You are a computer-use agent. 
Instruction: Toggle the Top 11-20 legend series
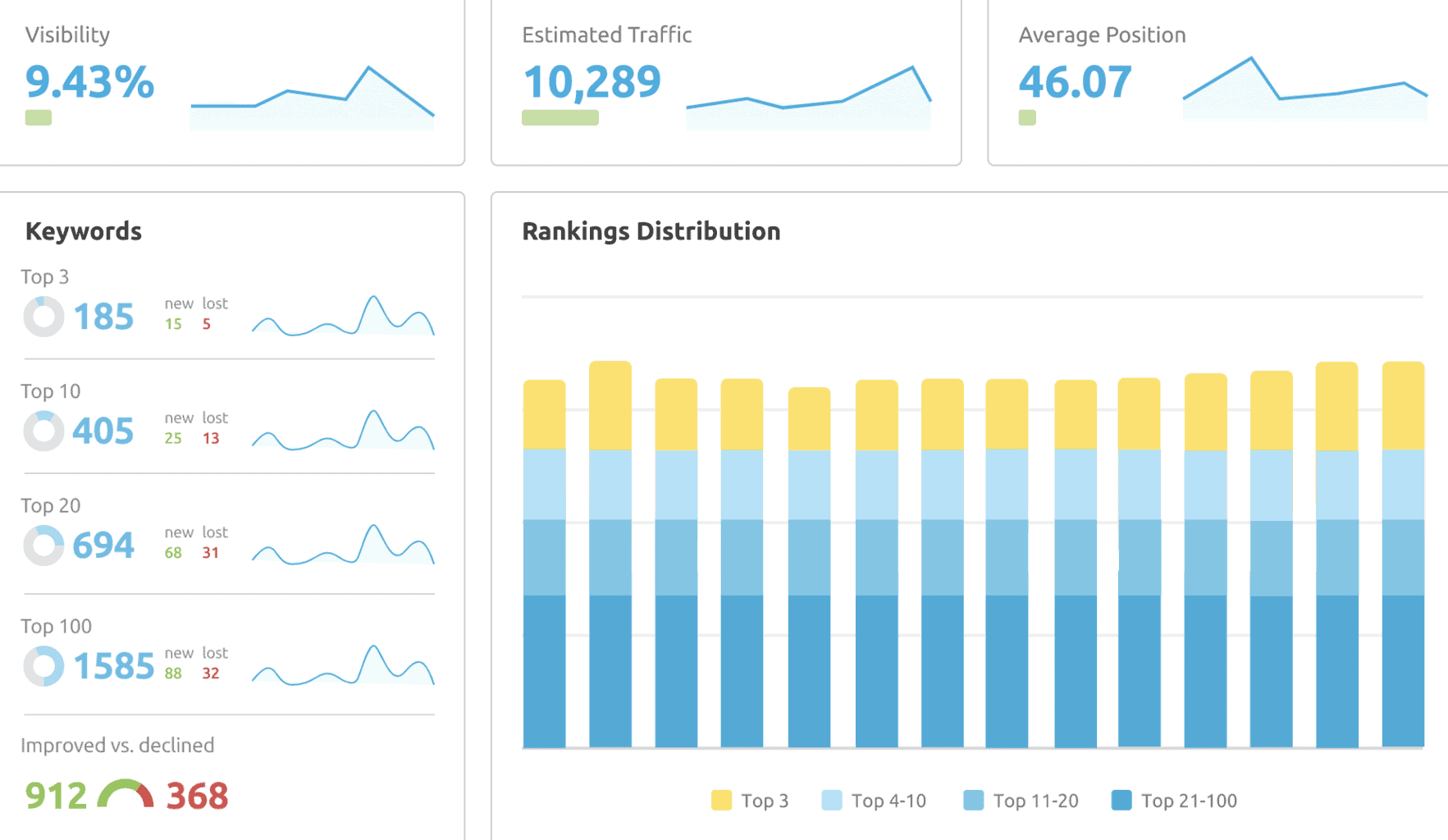(x=1021, y=801)
